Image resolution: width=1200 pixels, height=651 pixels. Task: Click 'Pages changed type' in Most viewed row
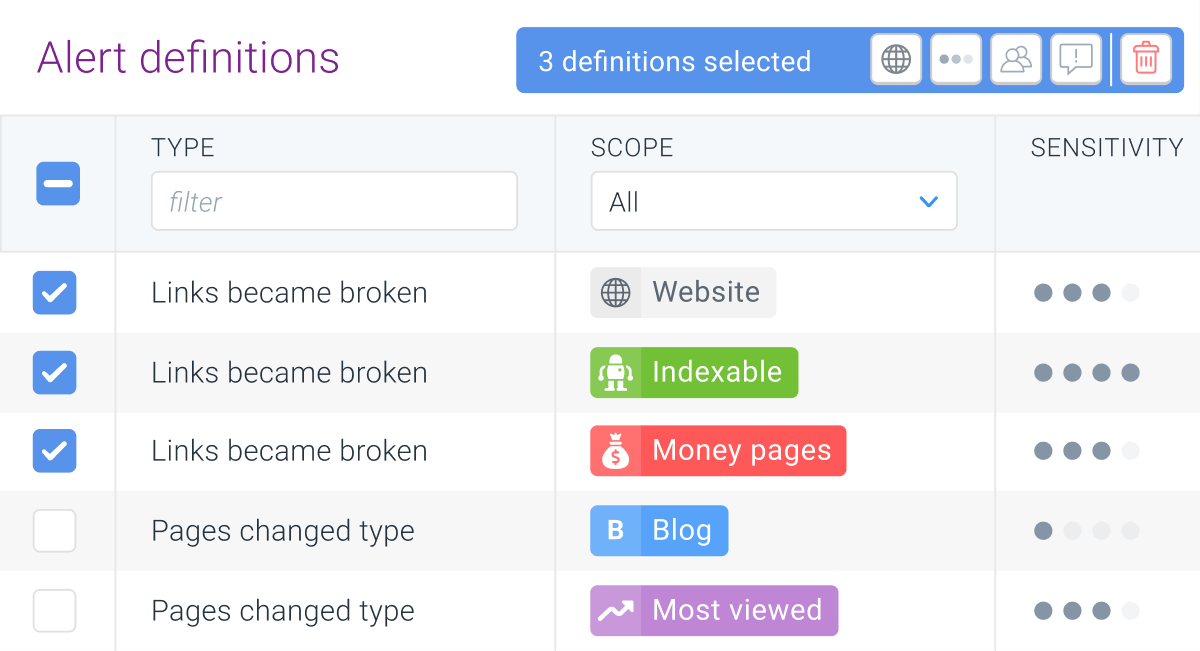(x=283, y=611)
